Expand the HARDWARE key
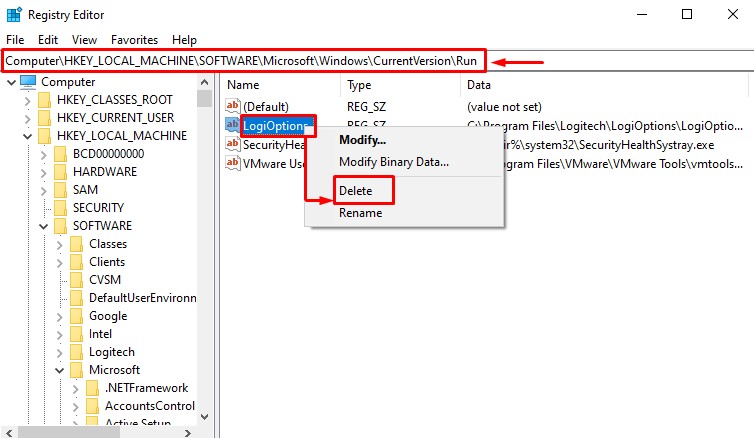The height and width of the screenshot is (438, 754). tap(44, 173)
